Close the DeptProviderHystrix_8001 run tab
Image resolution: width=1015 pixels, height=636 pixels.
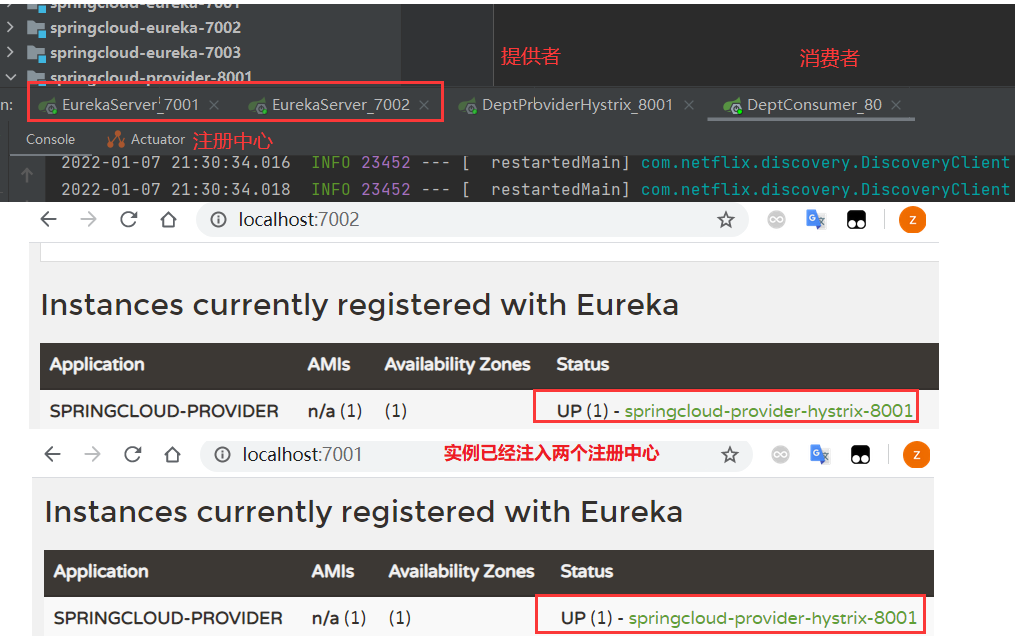[x=689, y=105]
